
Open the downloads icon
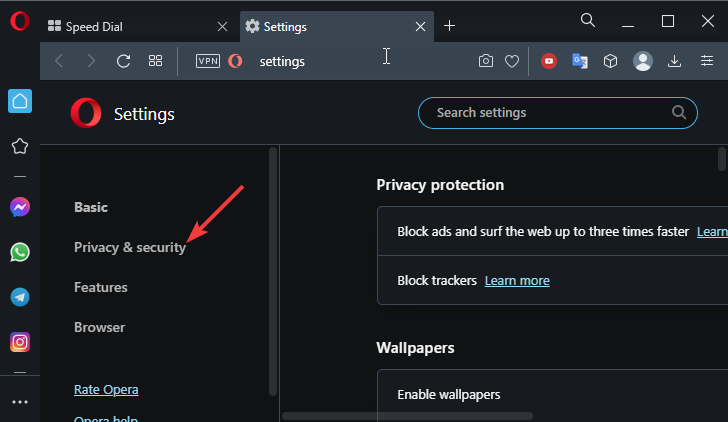pos(674,61)
